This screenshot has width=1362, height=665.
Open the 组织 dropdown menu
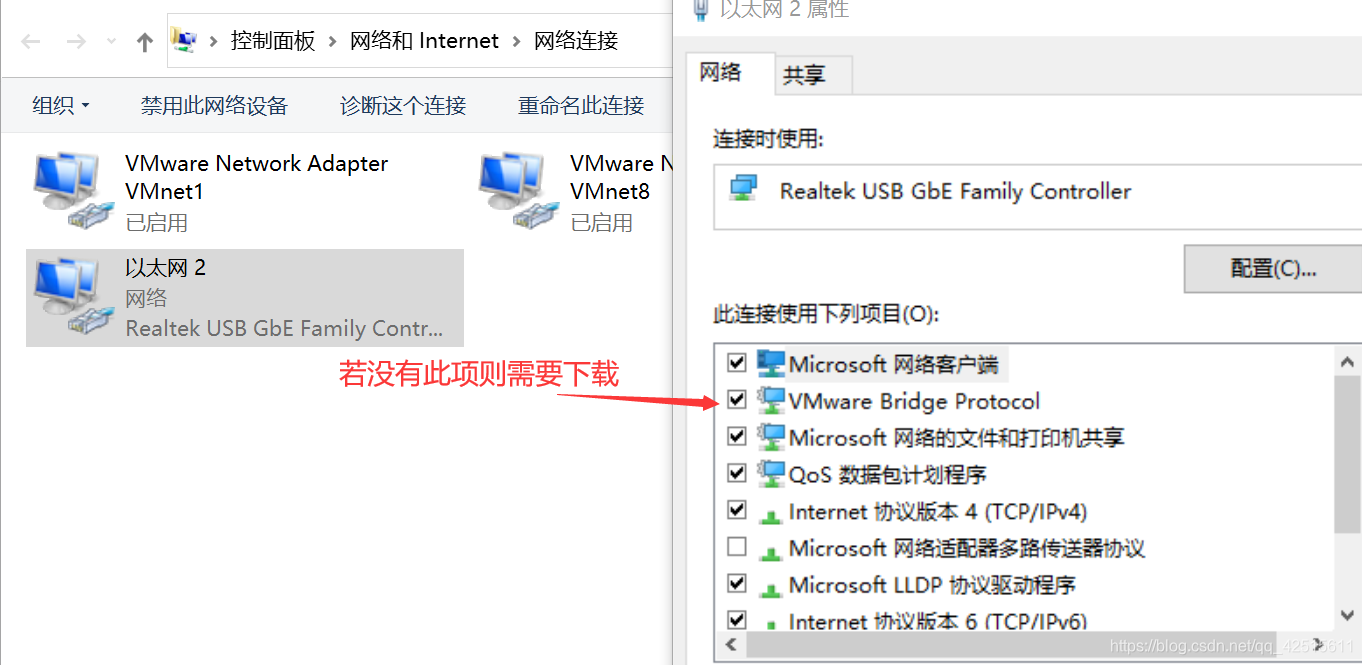coord(61,105)
